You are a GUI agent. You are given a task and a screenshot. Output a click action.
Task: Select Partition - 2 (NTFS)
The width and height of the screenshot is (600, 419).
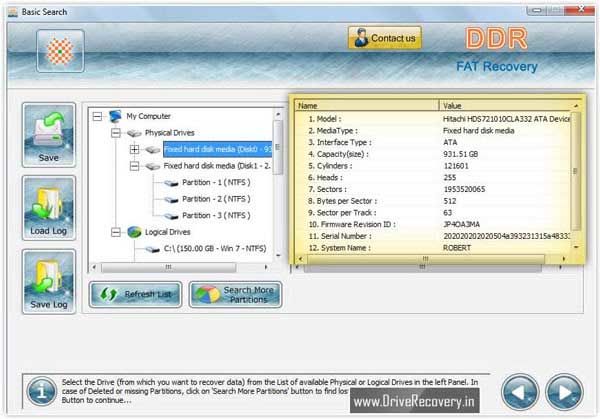tap(216, 199)
